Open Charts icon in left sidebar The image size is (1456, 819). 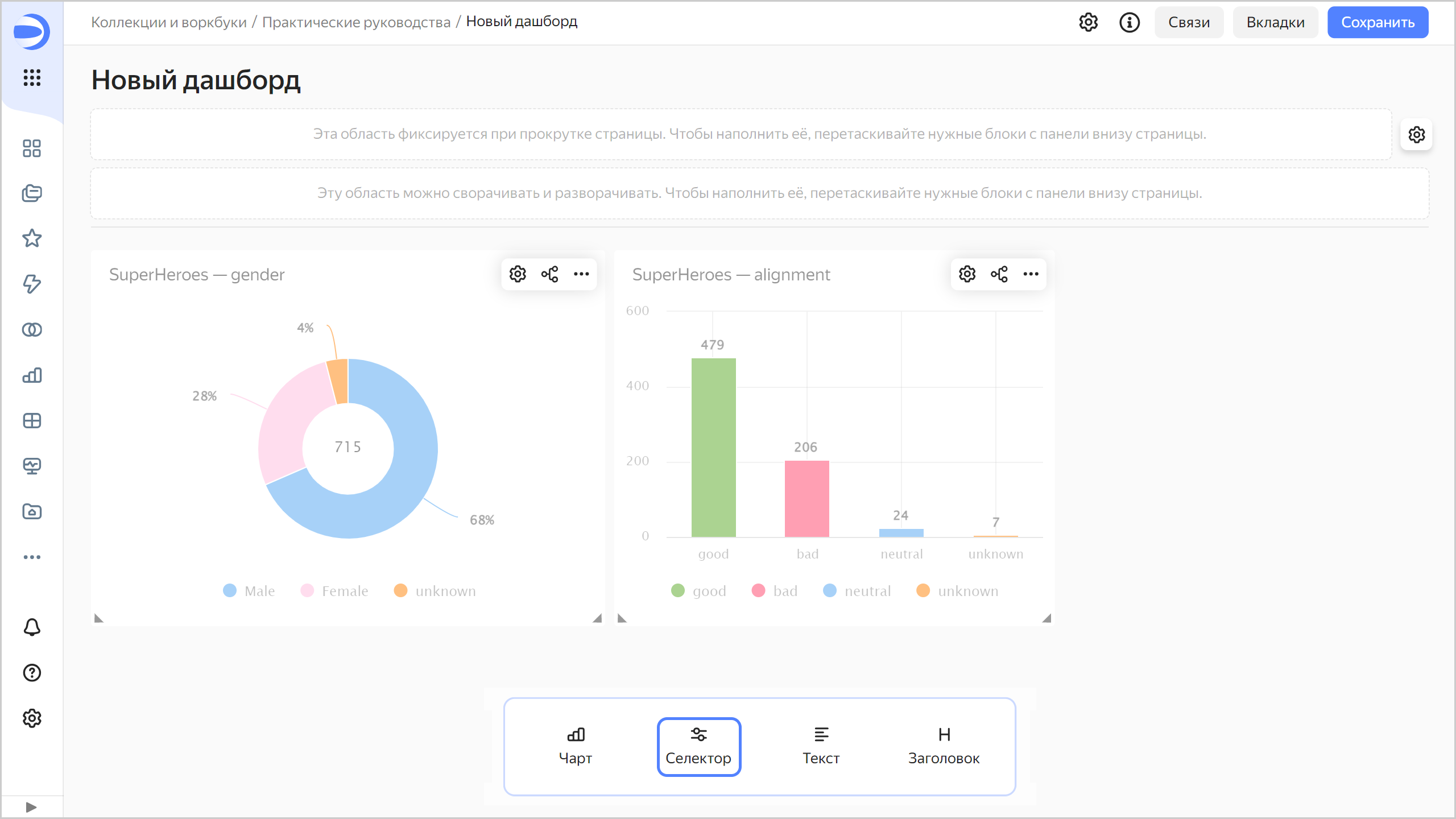(32, 375)
